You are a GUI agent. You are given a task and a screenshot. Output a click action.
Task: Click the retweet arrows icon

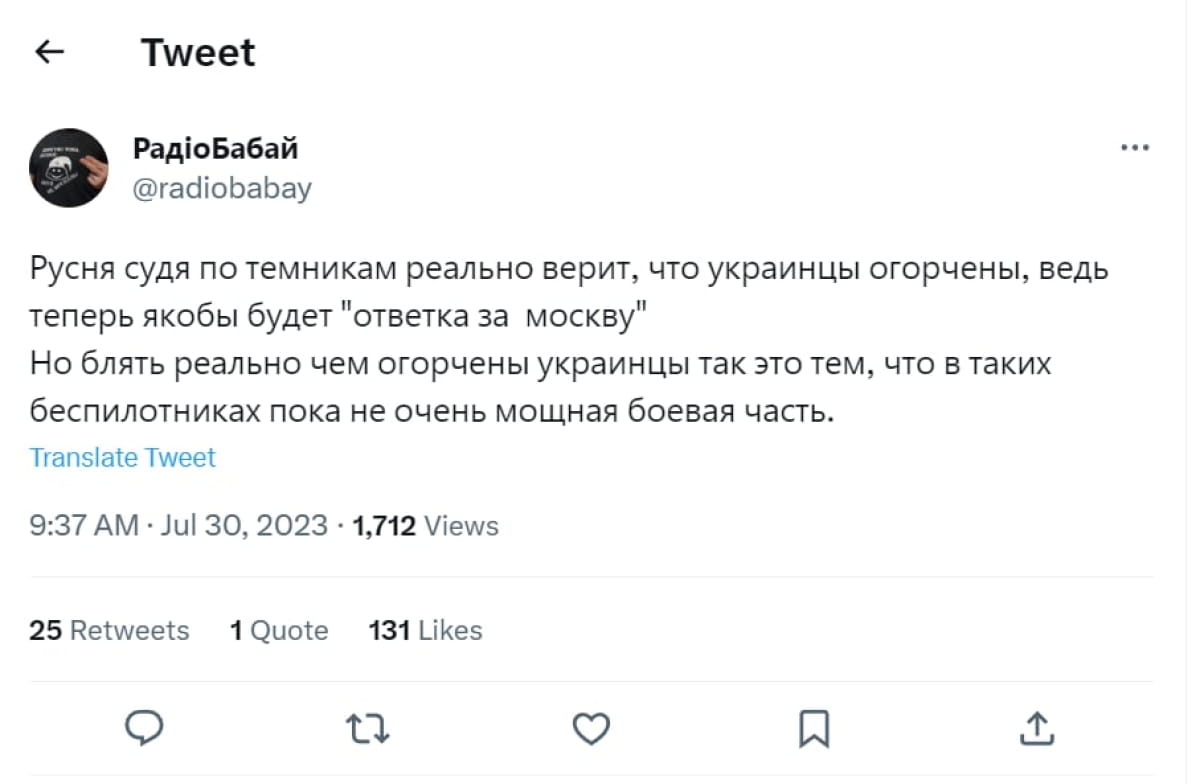(x=368, y=729)
